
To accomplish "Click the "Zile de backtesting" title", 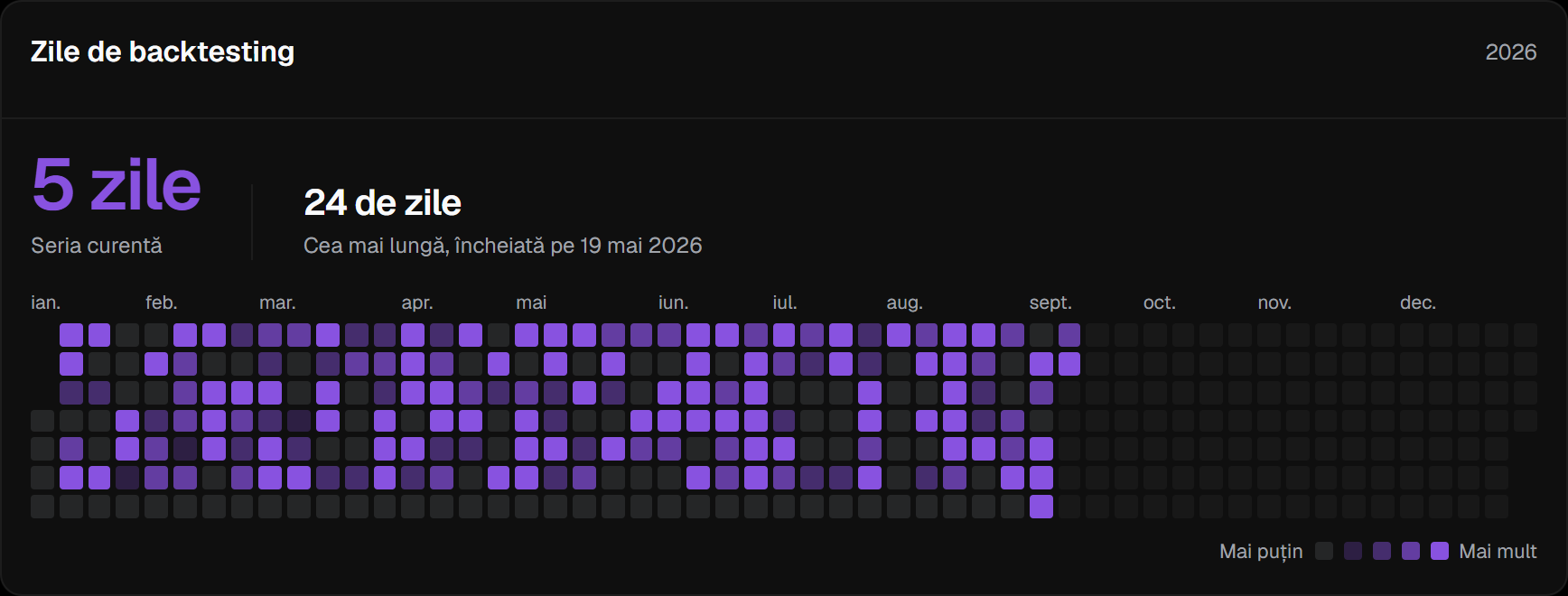I will [x=163, y=51].
